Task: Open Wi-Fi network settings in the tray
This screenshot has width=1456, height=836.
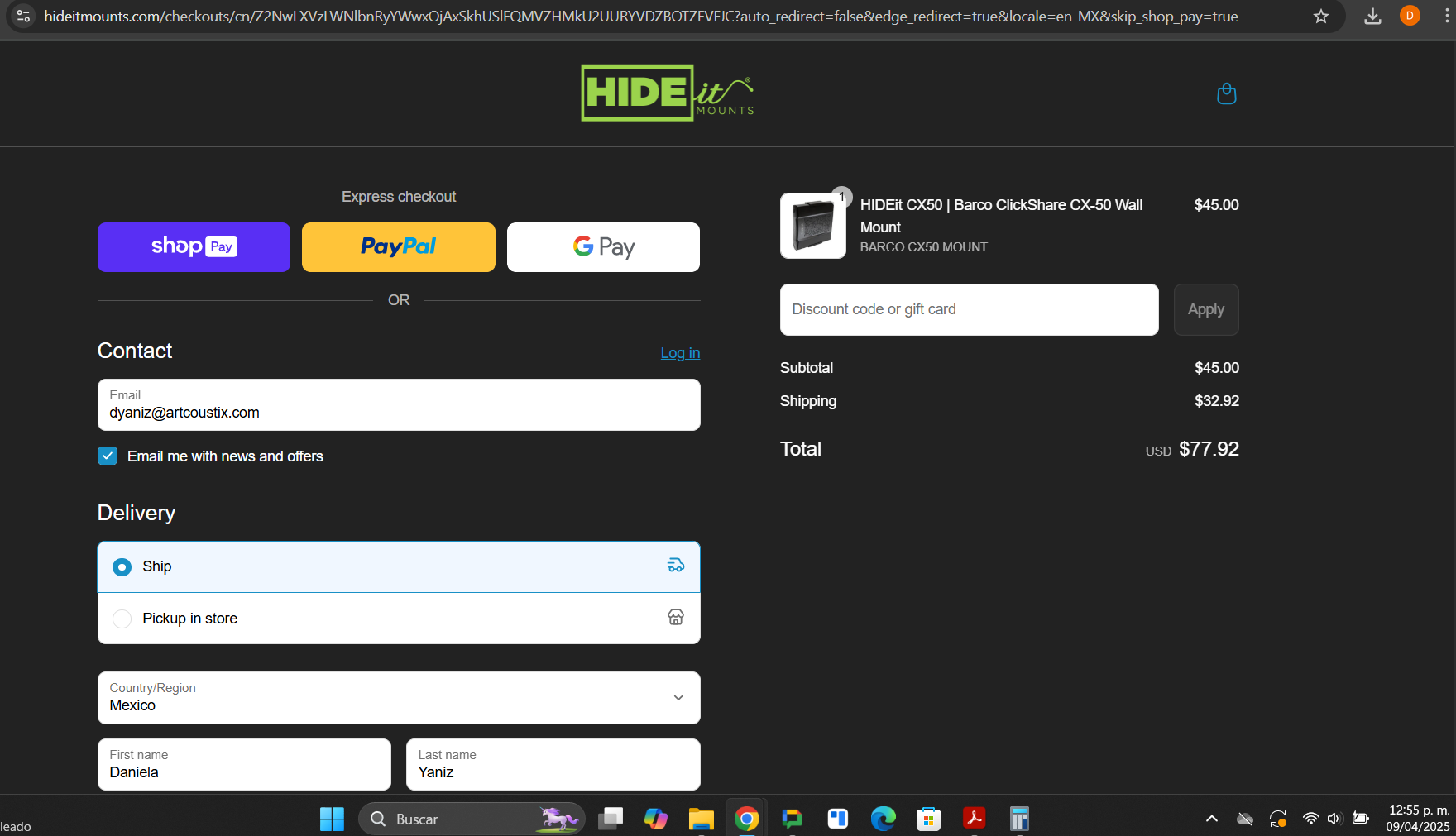Action: [x=1310, y=819]
